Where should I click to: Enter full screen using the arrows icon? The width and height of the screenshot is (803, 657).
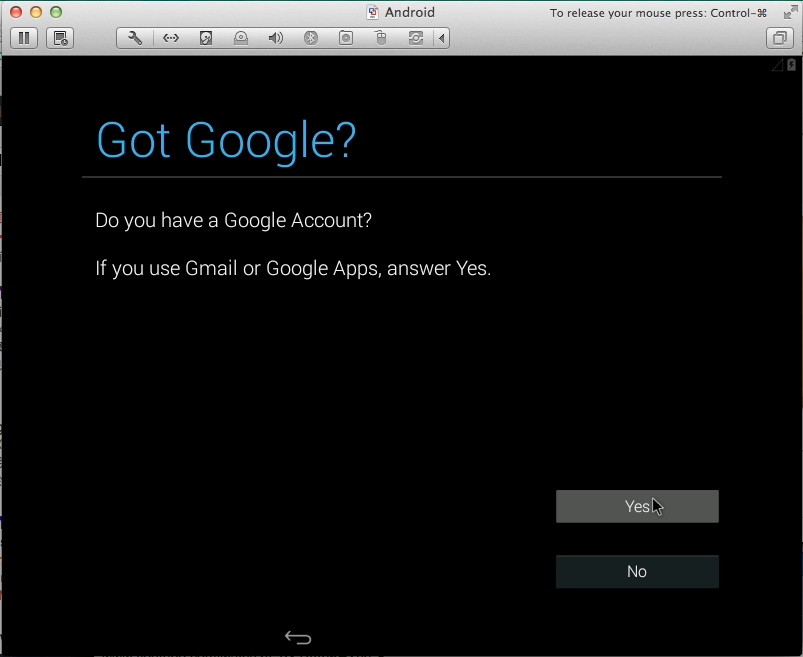pyautogui.click(x=790, y=12)
